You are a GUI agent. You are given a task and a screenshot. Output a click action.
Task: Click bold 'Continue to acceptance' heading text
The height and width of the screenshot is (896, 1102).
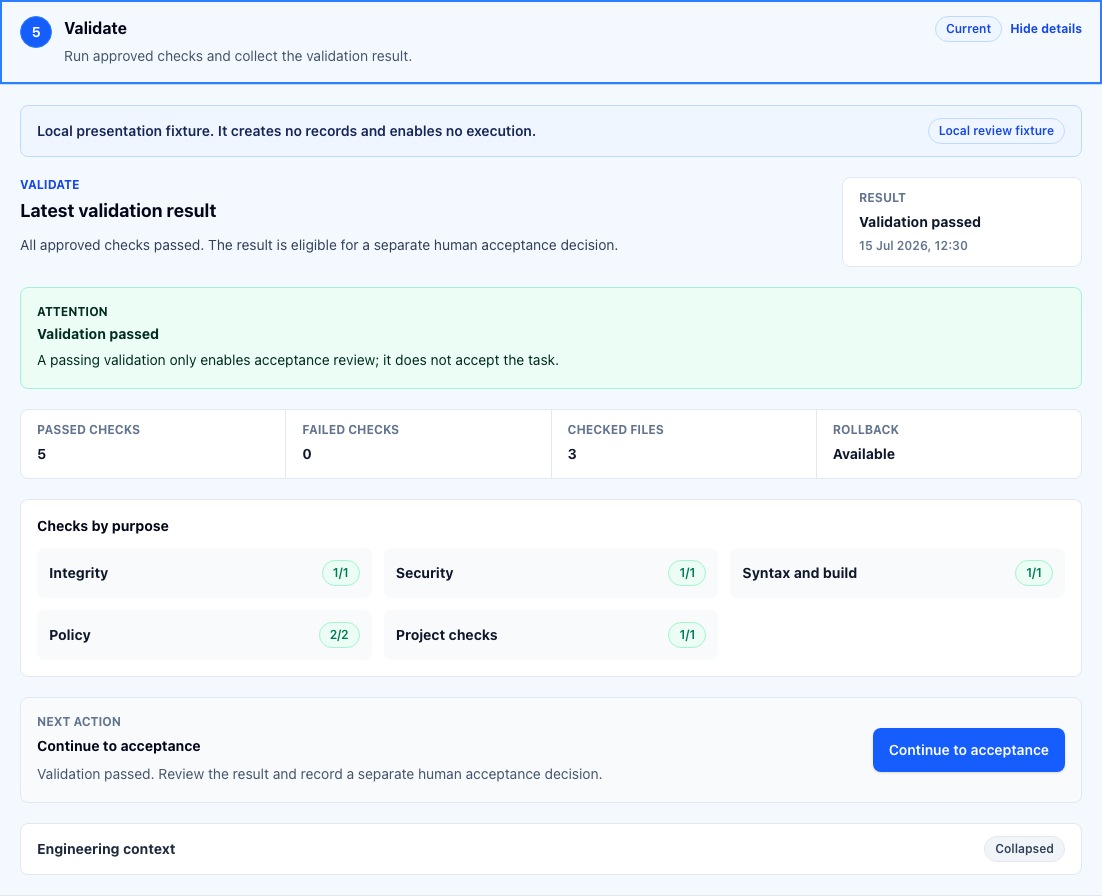119,746
